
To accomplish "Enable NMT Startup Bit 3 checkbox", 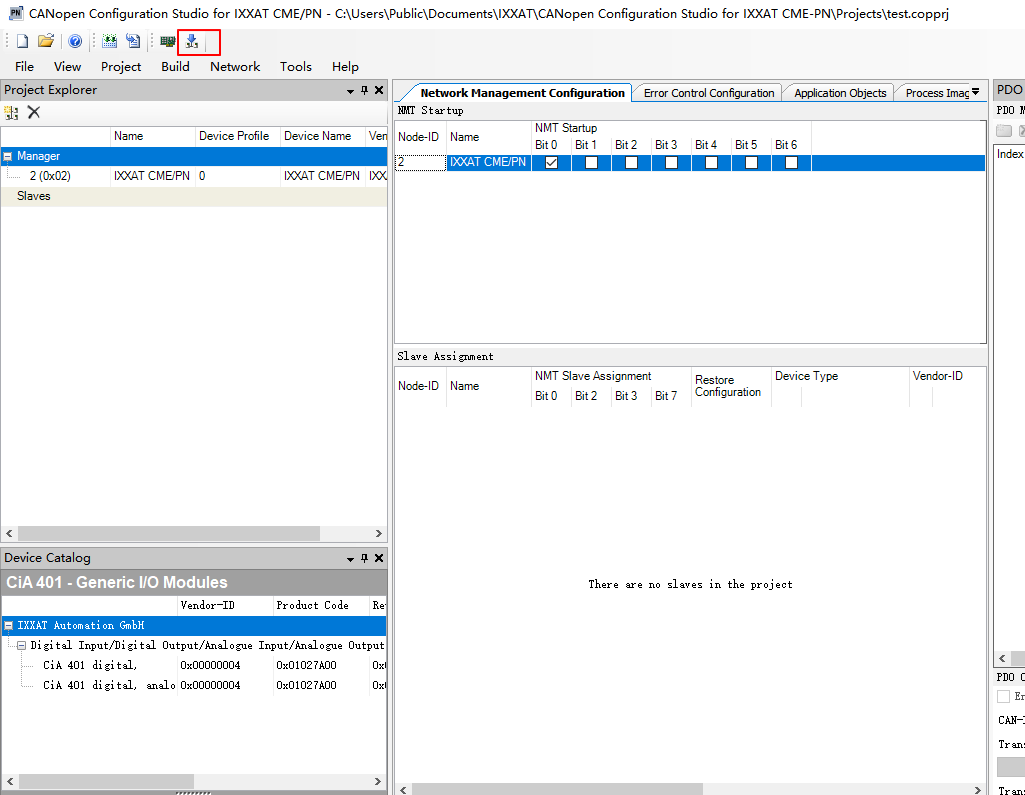I will tap(671, 163).
